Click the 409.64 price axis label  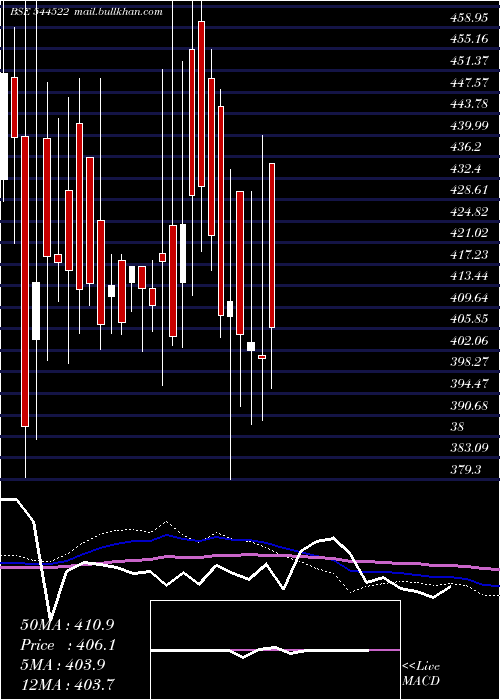(x=469, y=298)
